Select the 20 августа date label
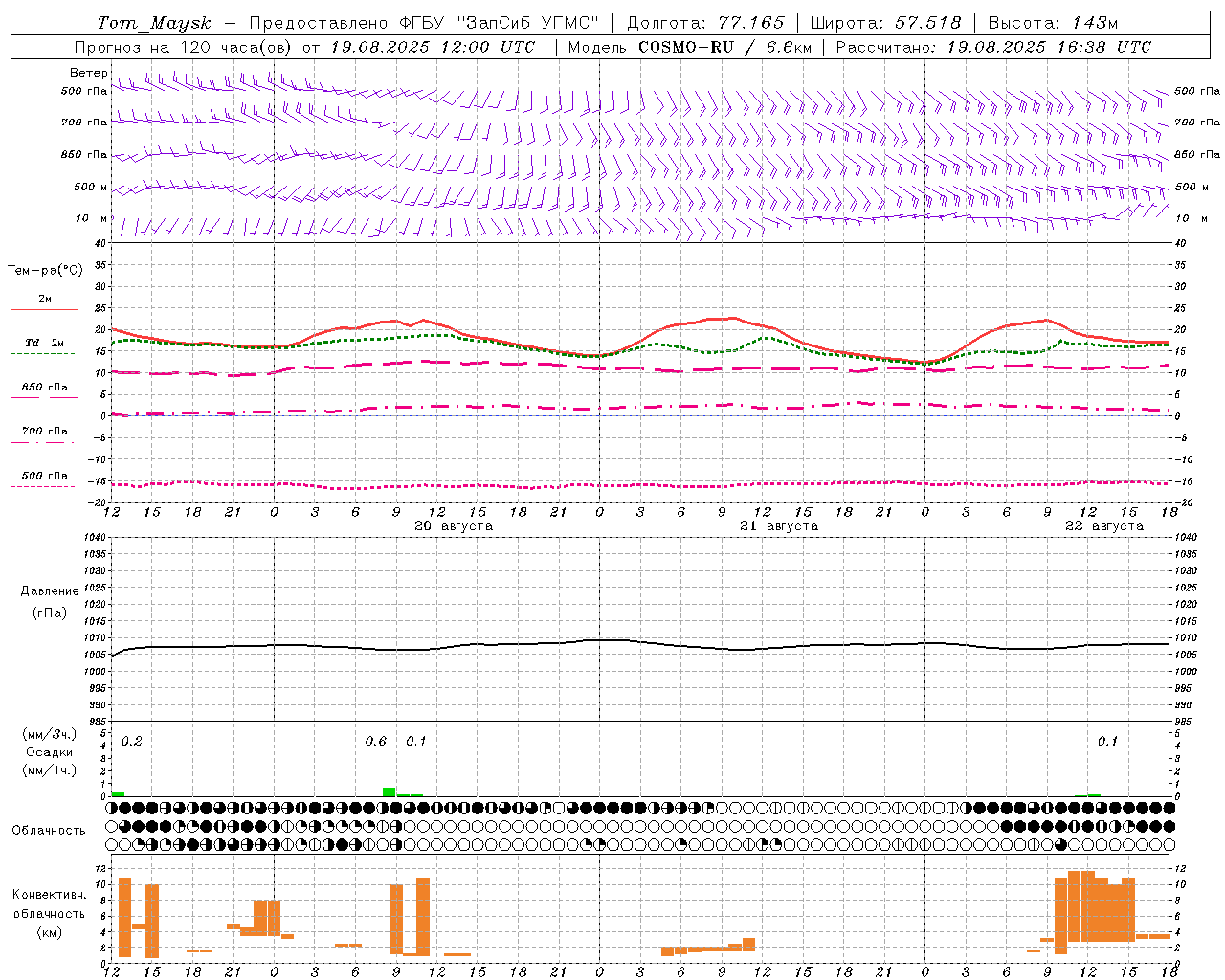1225x980 pixels. [x=454, y=526]
